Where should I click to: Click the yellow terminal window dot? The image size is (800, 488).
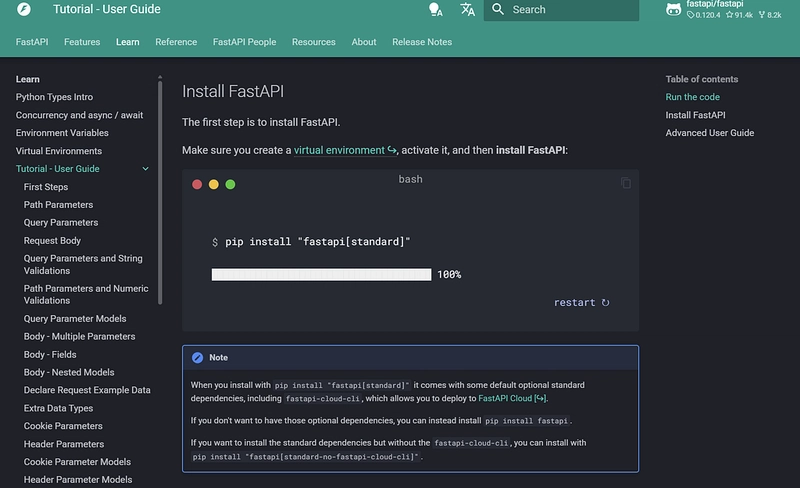click(x=214, y=184)
